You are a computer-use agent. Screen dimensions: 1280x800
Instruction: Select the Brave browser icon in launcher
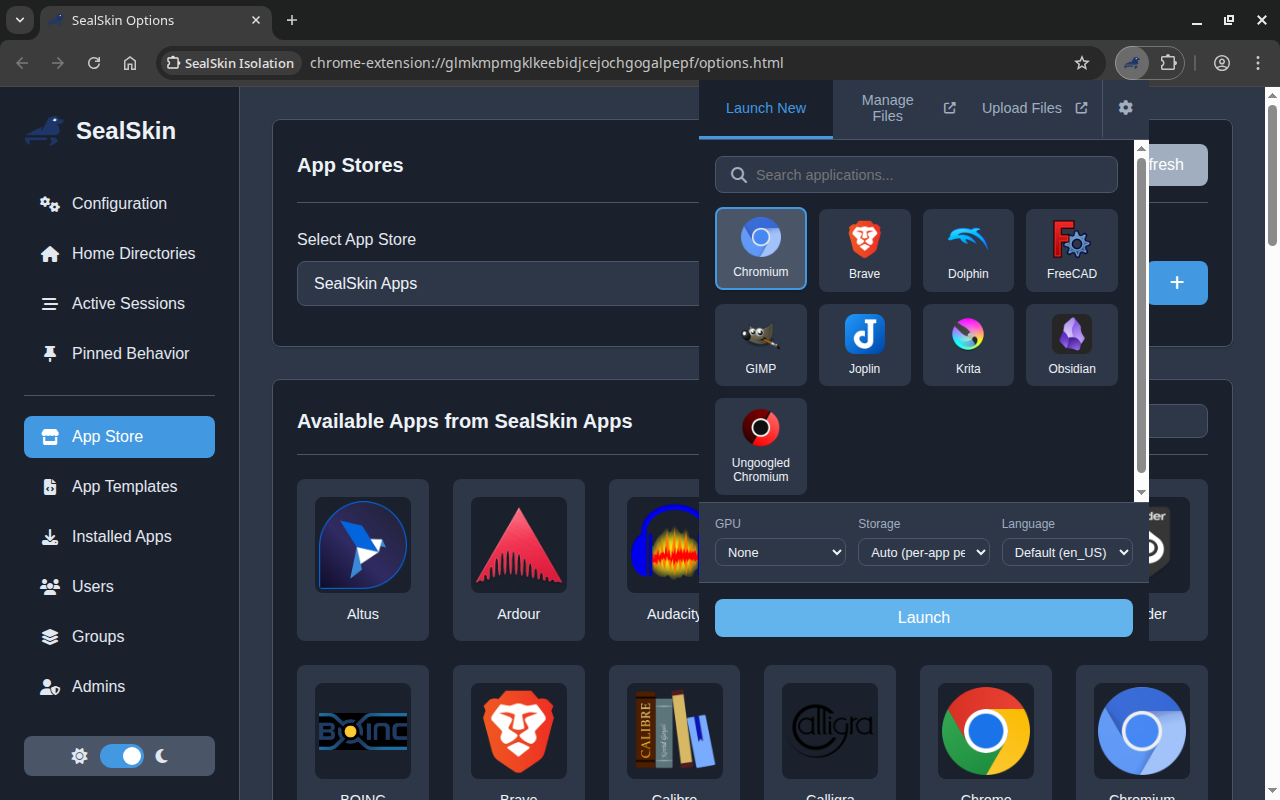(864, 249)
